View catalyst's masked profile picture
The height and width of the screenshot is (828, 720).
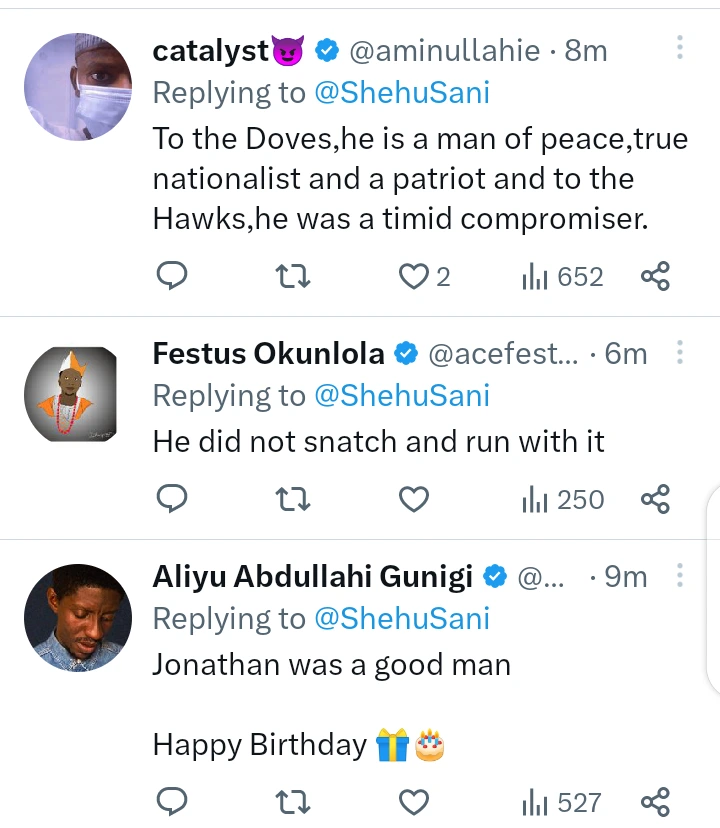click(x=78, y=87)
